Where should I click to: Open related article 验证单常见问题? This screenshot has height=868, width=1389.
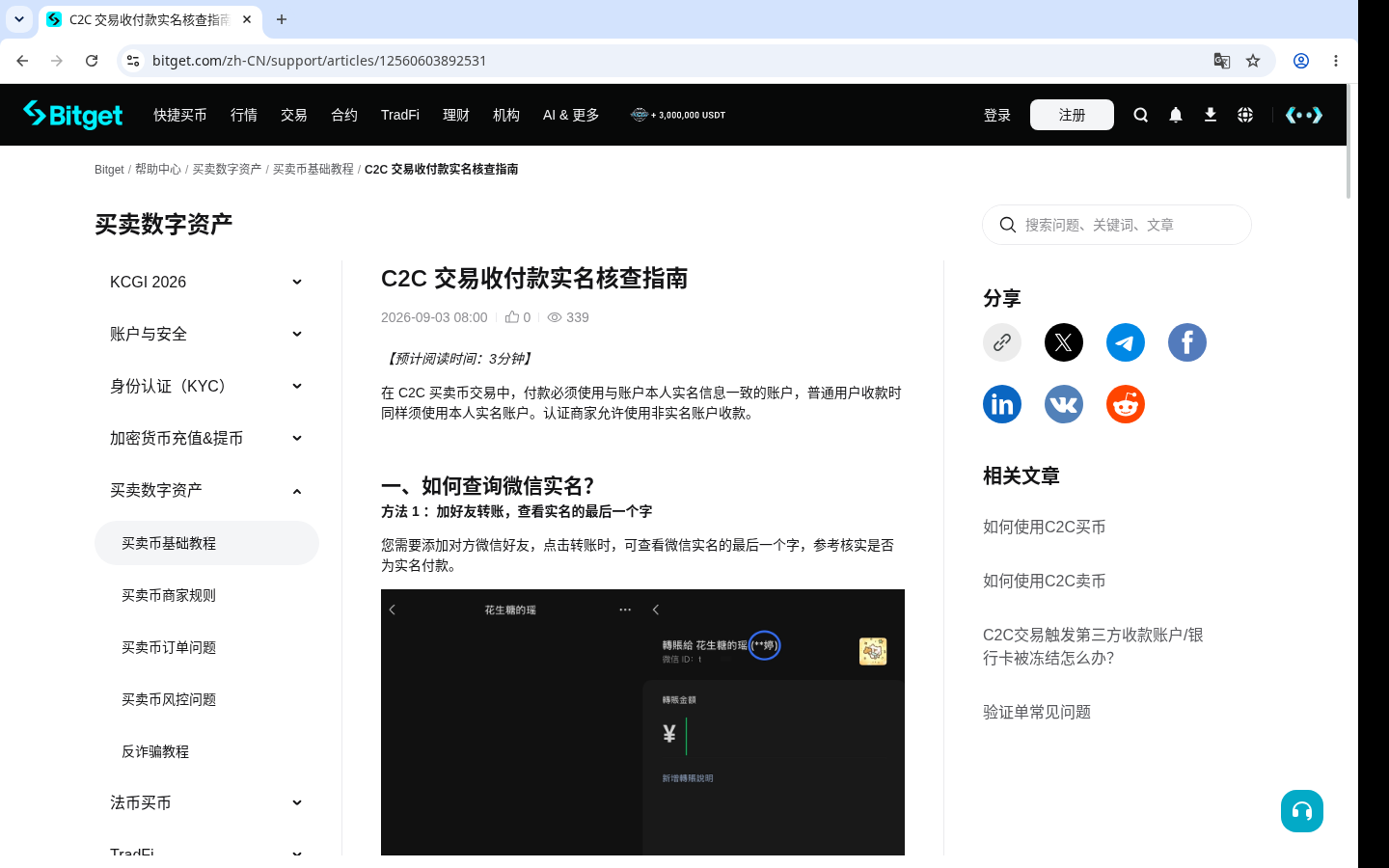pyautogui.click(x=1037, y=712)
